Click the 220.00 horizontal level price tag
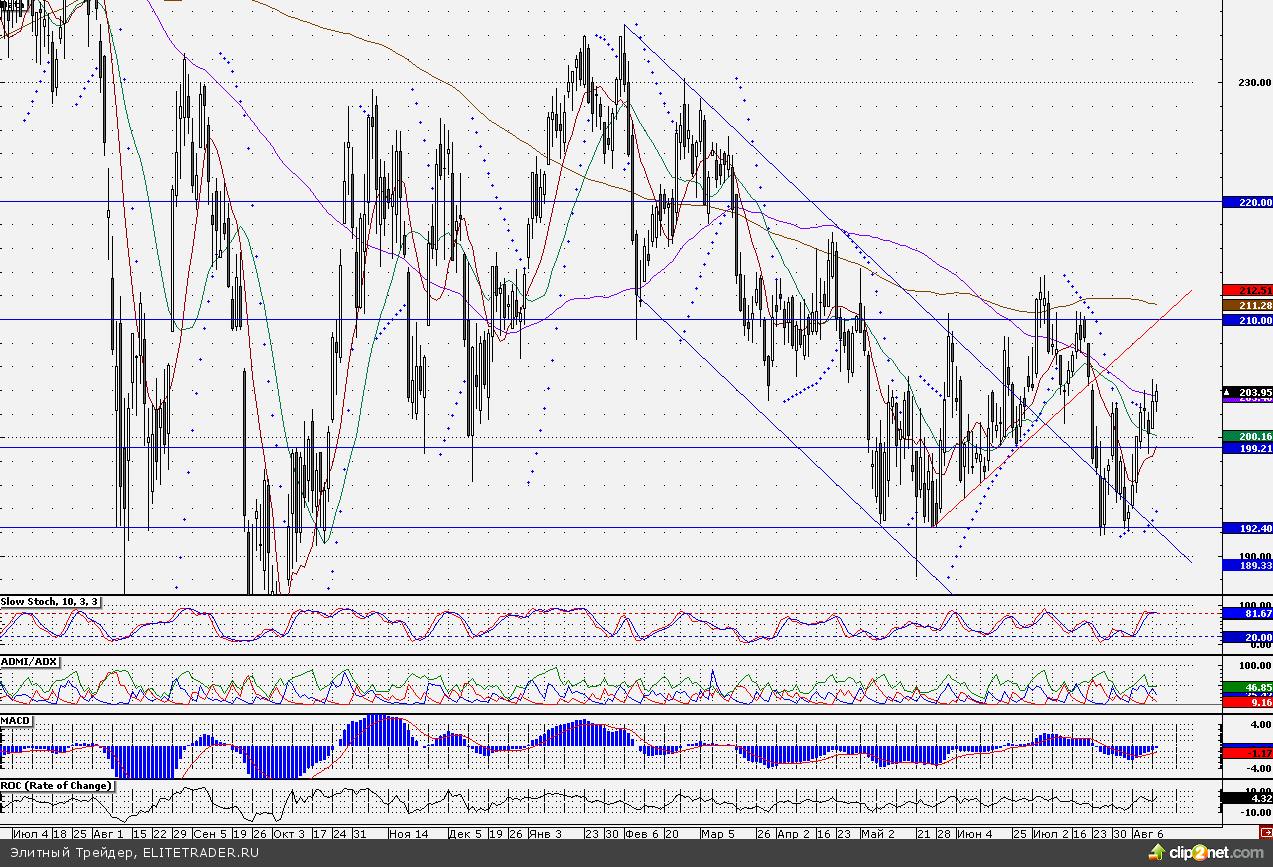 [1247, 202]
